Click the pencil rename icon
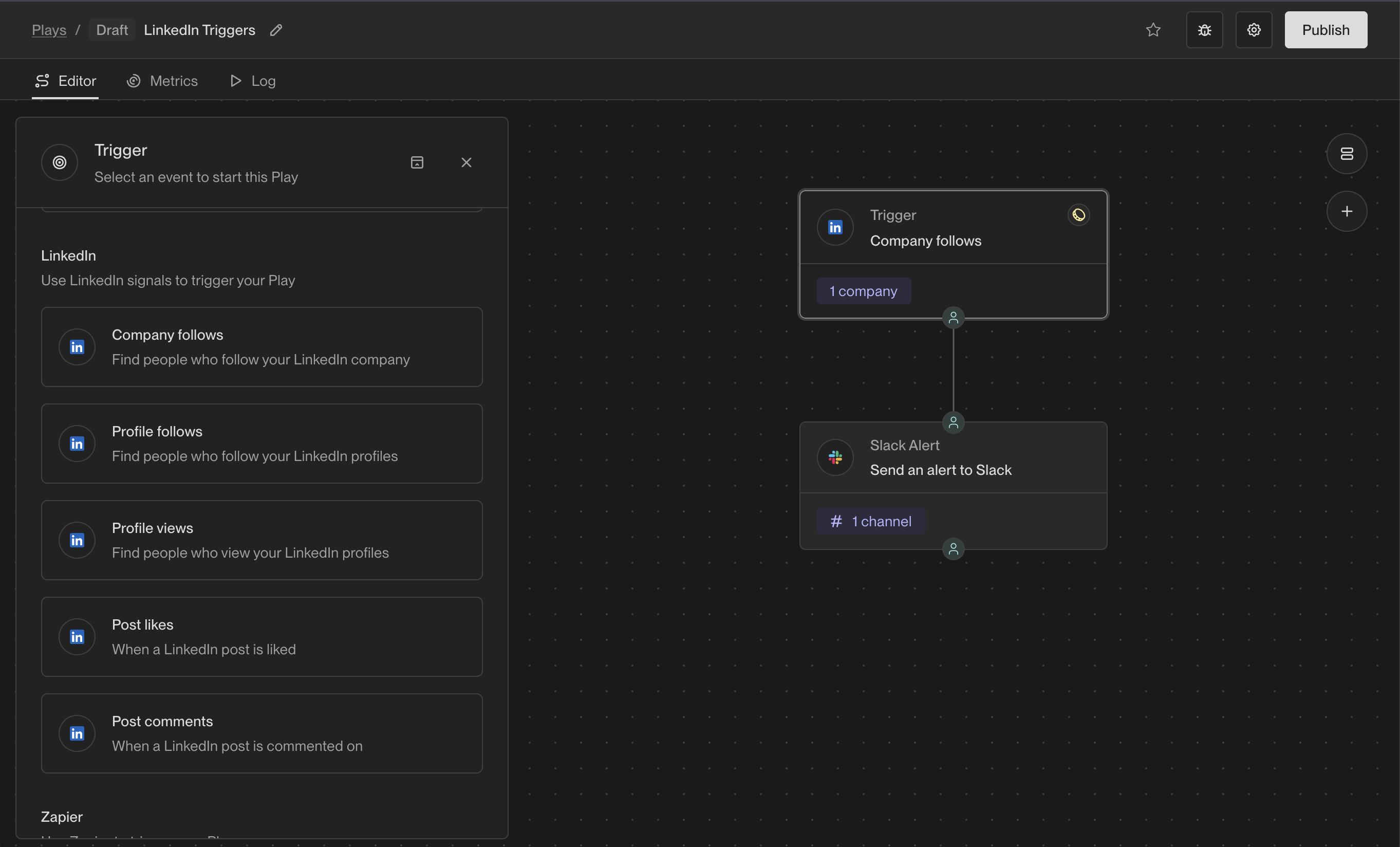 [x=276, y=30]
